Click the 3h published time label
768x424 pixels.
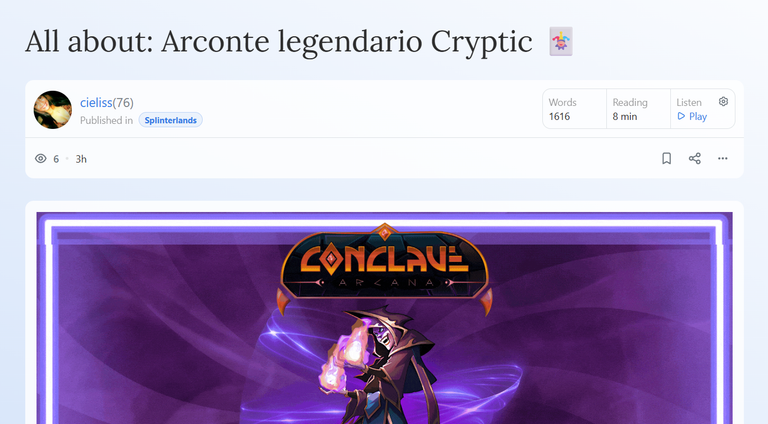[x=81, y=159]
